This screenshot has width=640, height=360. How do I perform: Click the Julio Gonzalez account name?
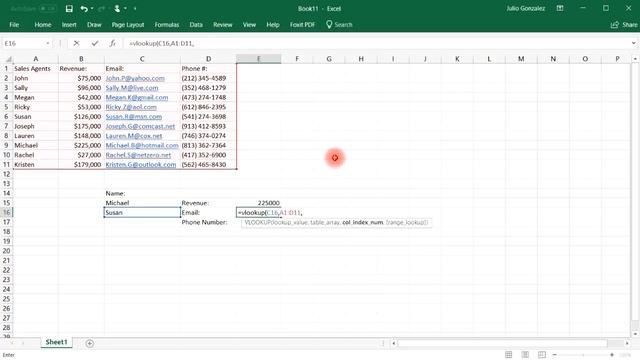point(525,9)
